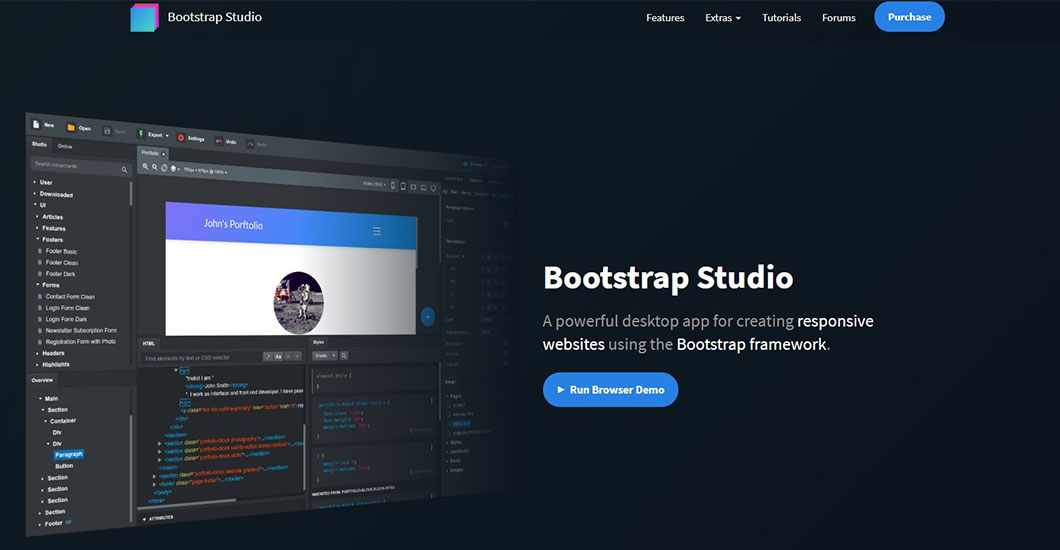This screenshot has width=1060, height=550.
Task: Click the blue round plus button
Action: (427, 317)
